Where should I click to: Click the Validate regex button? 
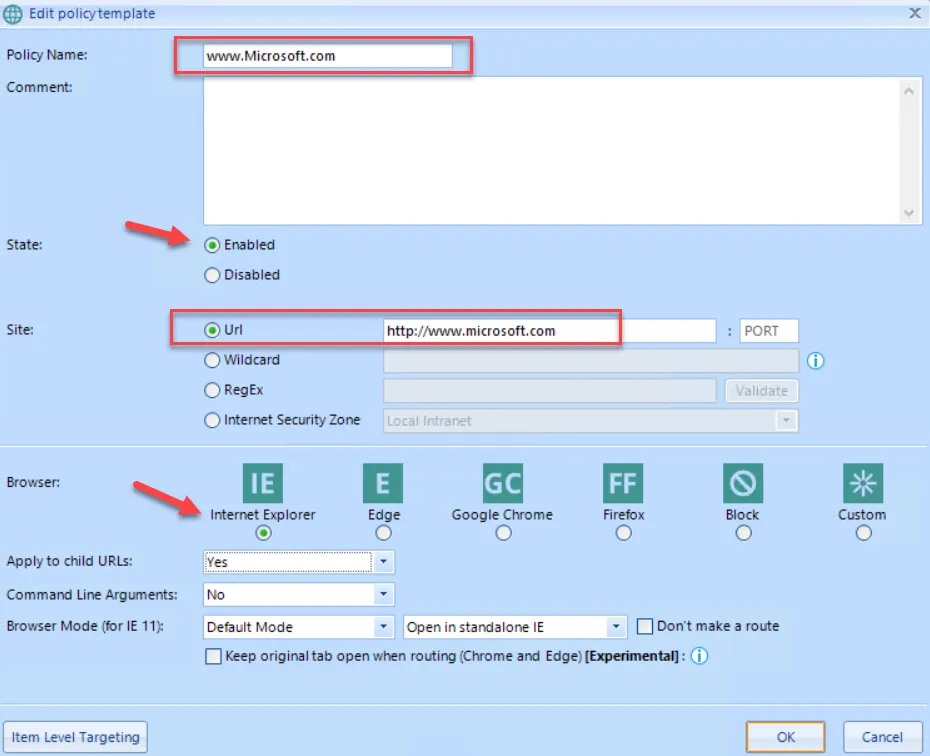click(x=762, y=391)
